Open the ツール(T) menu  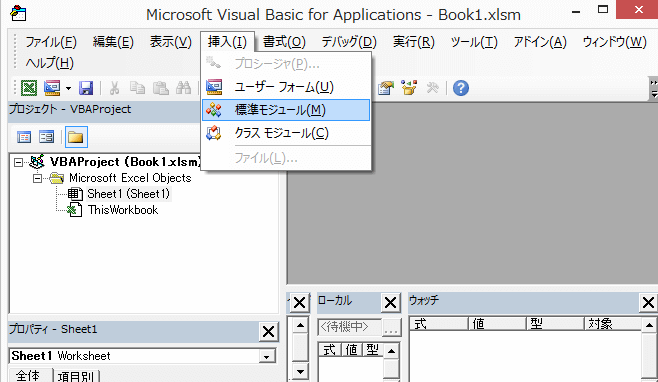pos(474,42)
